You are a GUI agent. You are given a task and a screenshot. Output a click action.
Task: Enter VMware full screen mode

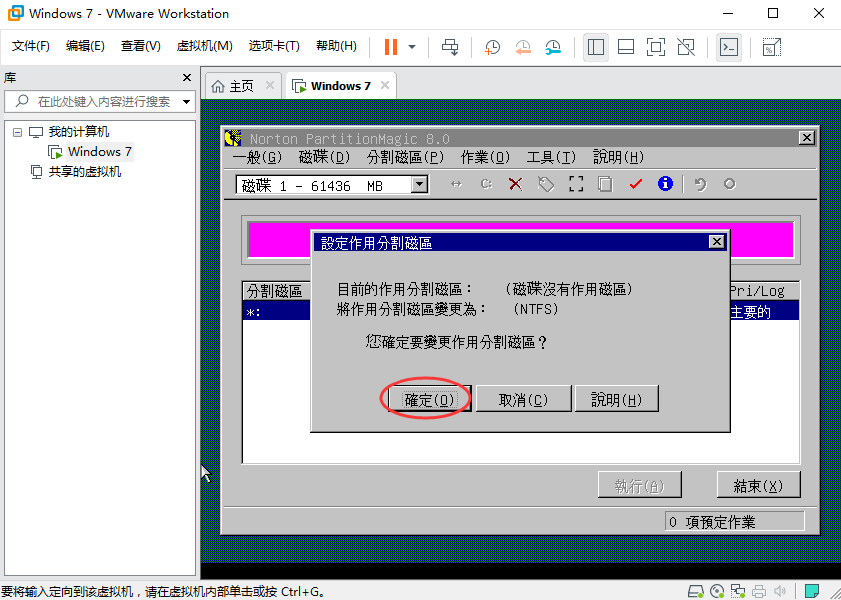coord(656,47)
